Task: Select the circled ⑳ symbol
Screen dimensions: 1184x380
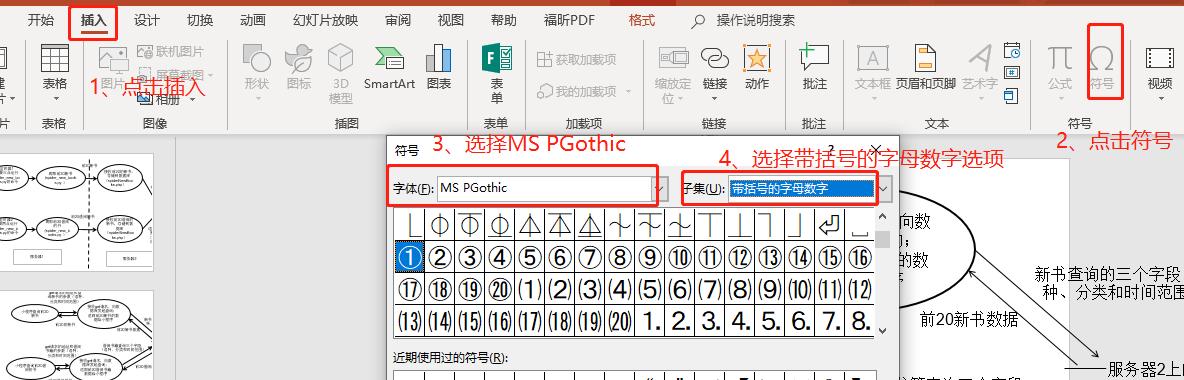Action: tap(499, 289)
